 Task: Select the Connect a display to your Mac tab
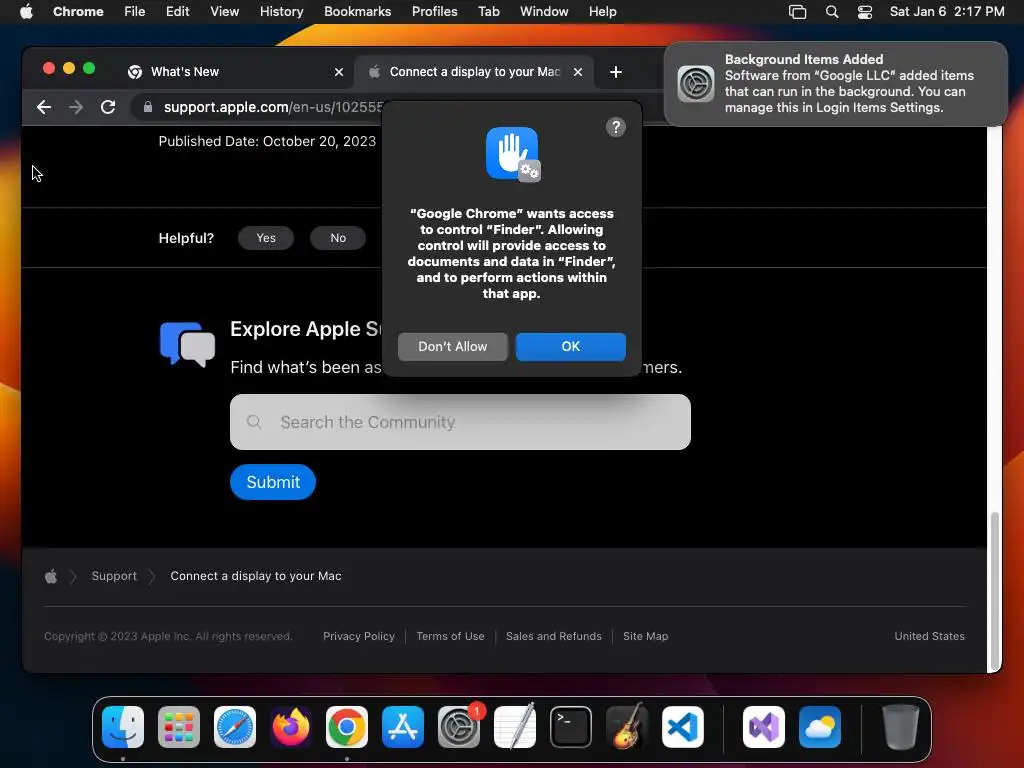click(473, 72)
